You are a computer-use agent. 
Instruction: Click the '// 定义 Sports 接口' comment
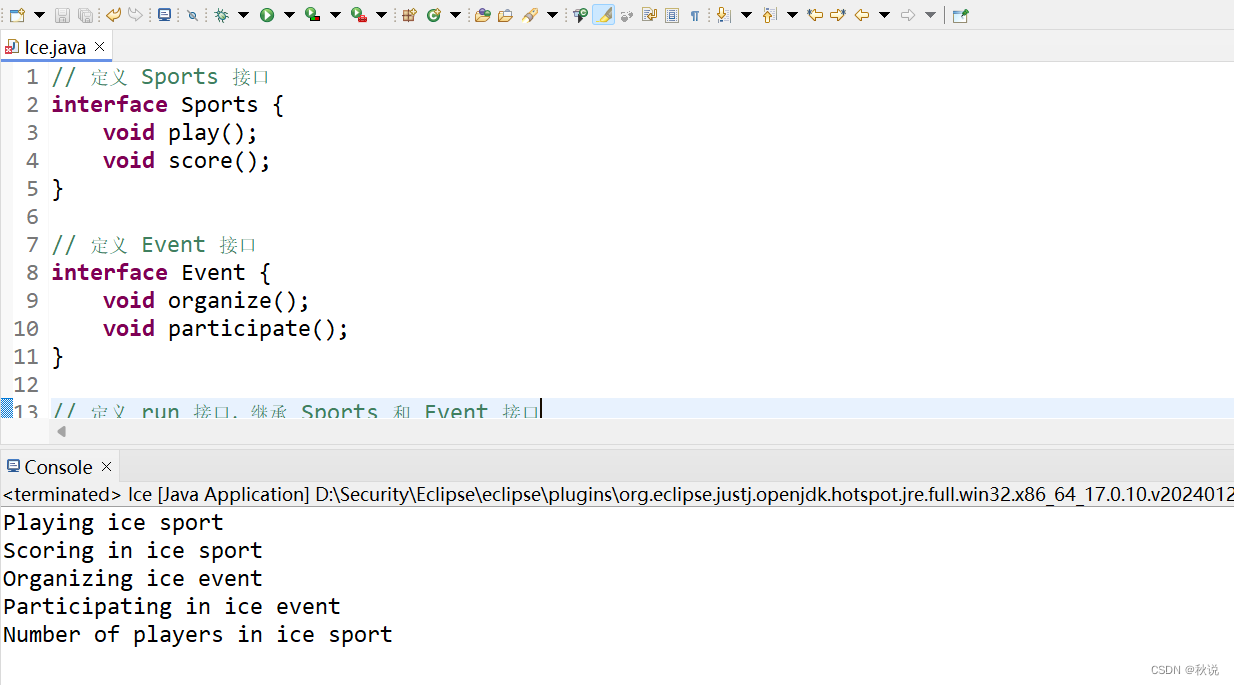point(161,77)
